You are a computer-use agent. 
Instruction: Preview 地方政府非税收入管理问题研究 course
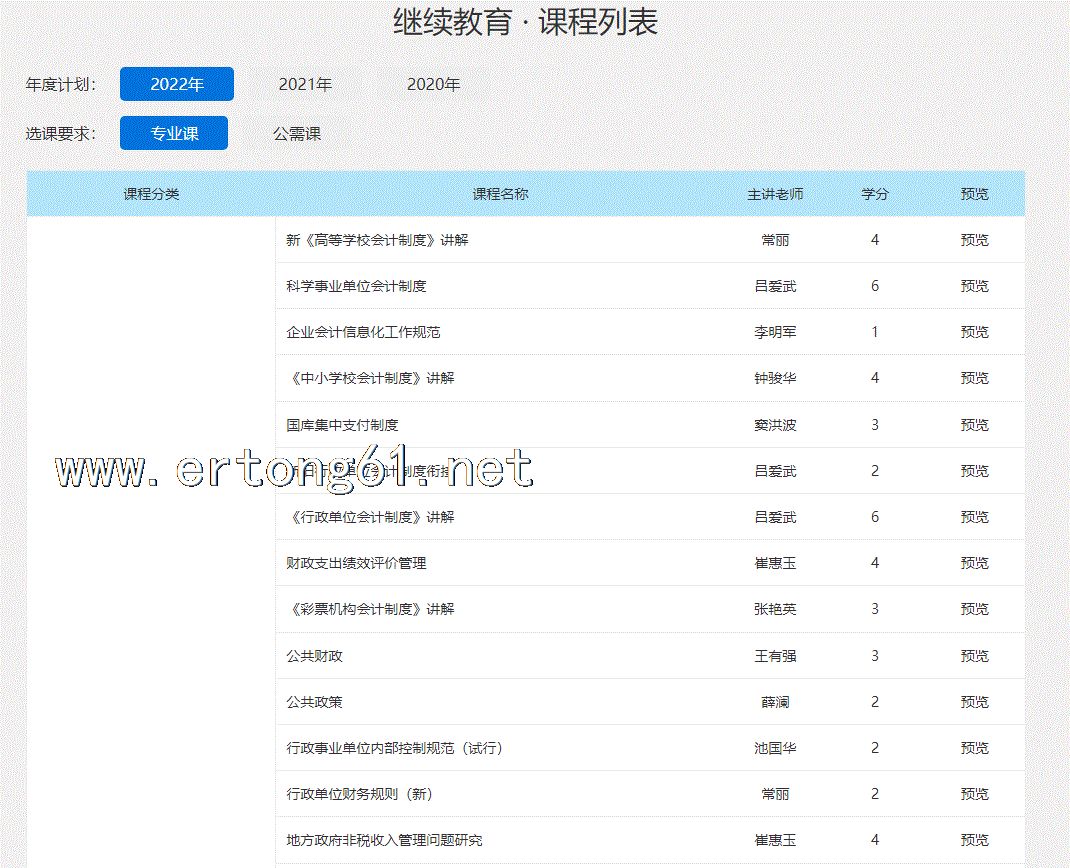(974, 840)
